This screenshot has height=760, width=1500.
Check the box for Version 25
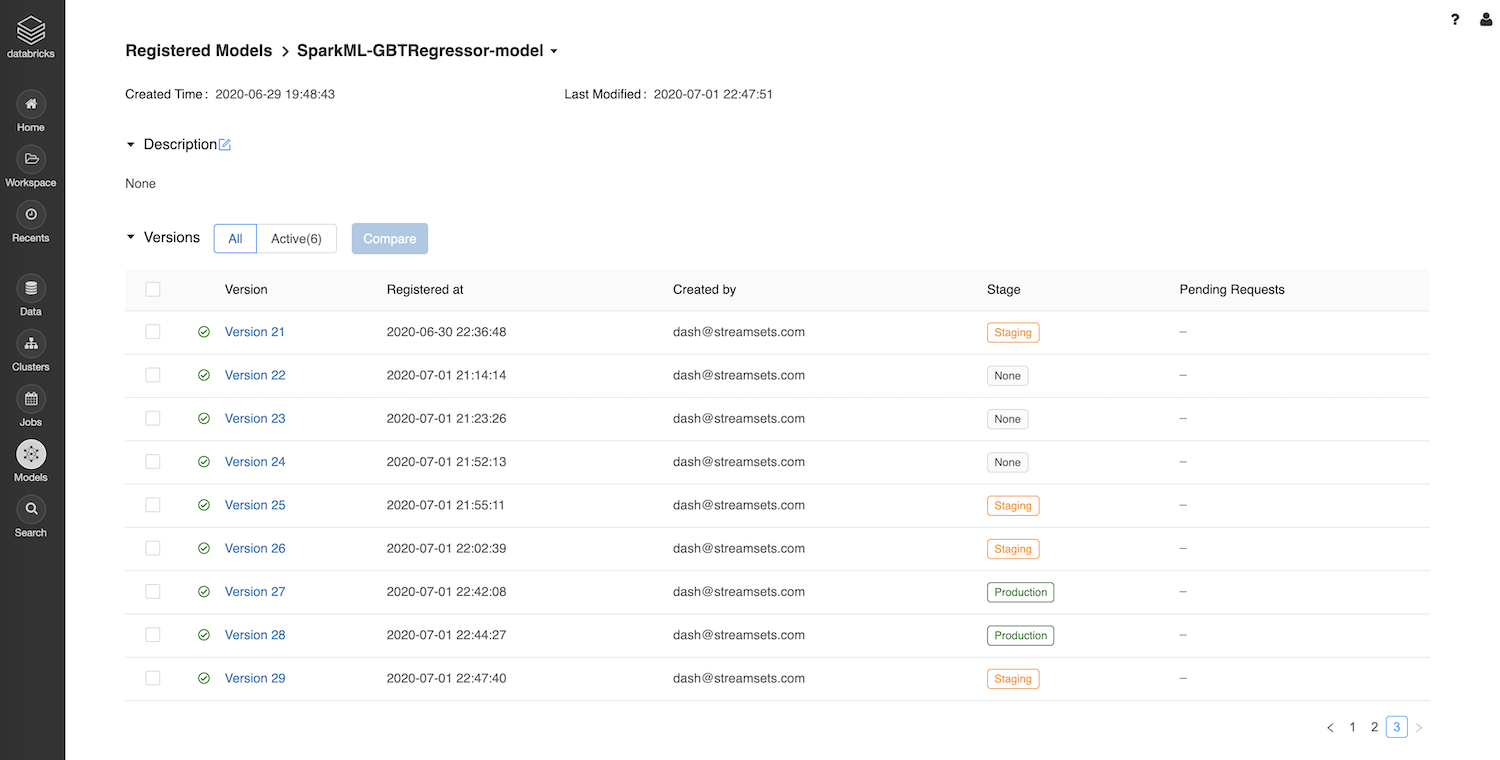(x=153, y=505)
